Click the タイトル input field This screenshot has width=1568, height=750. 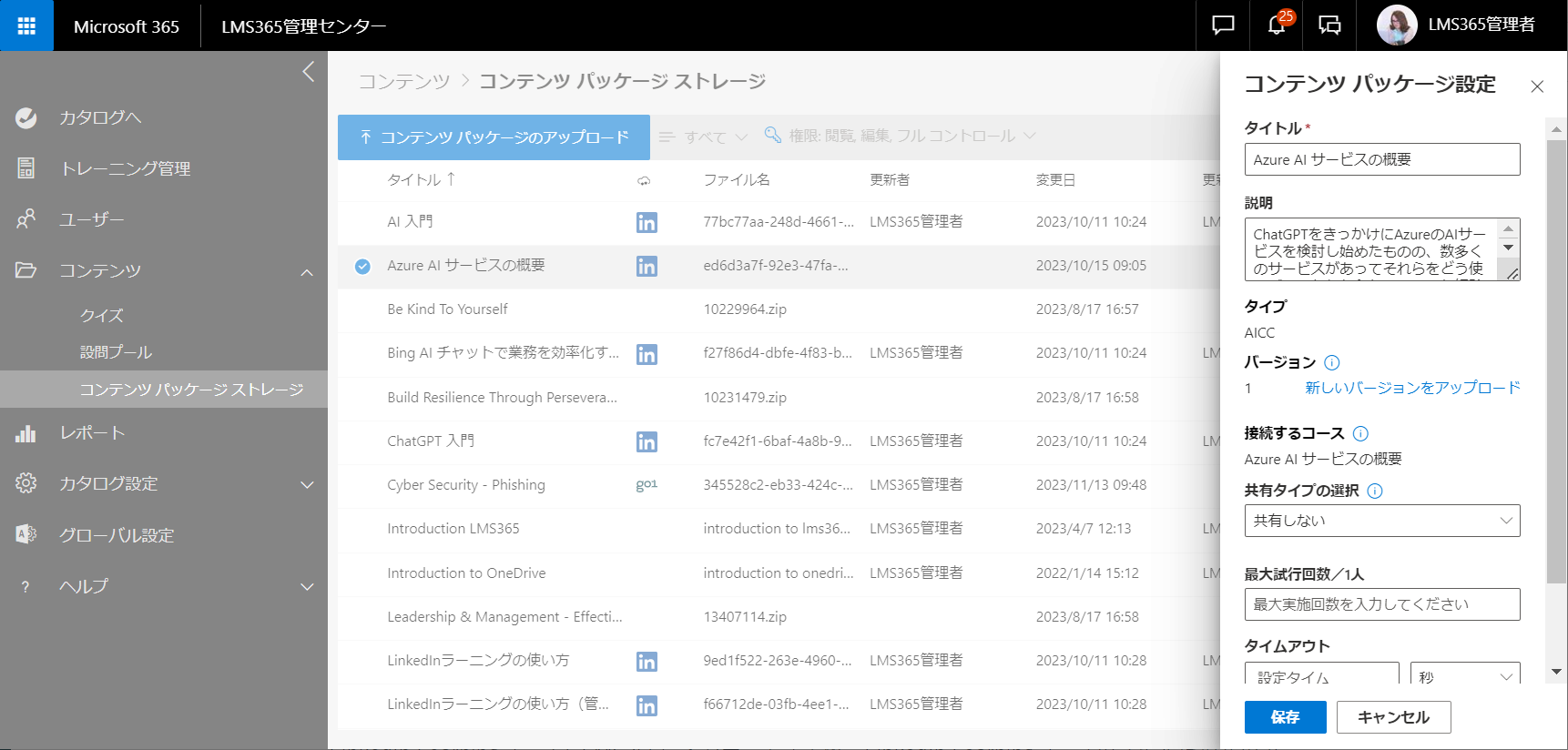1382,159
